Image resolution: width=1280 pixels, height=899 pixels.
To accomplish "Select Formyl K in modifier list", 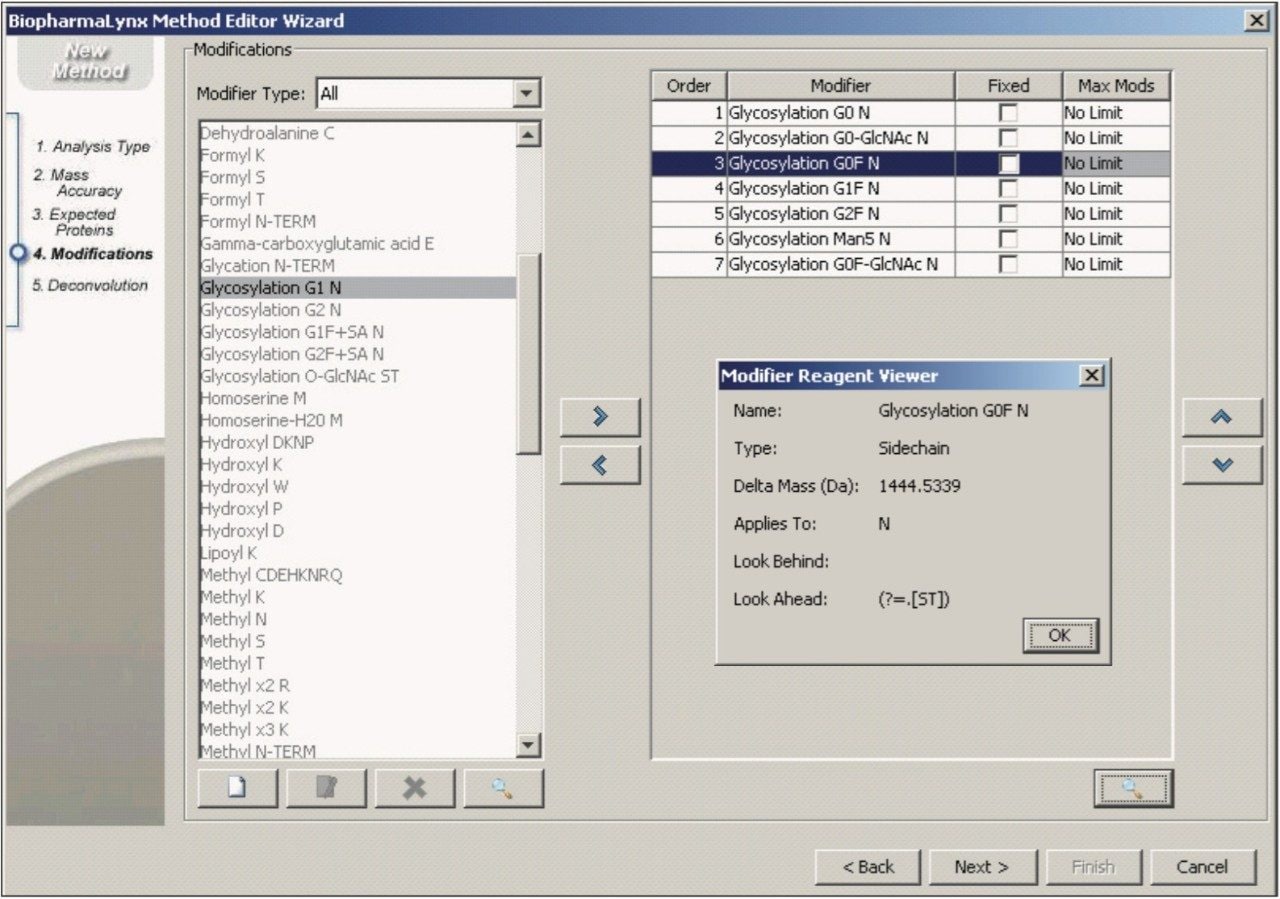I will click(x=357, y=155).
